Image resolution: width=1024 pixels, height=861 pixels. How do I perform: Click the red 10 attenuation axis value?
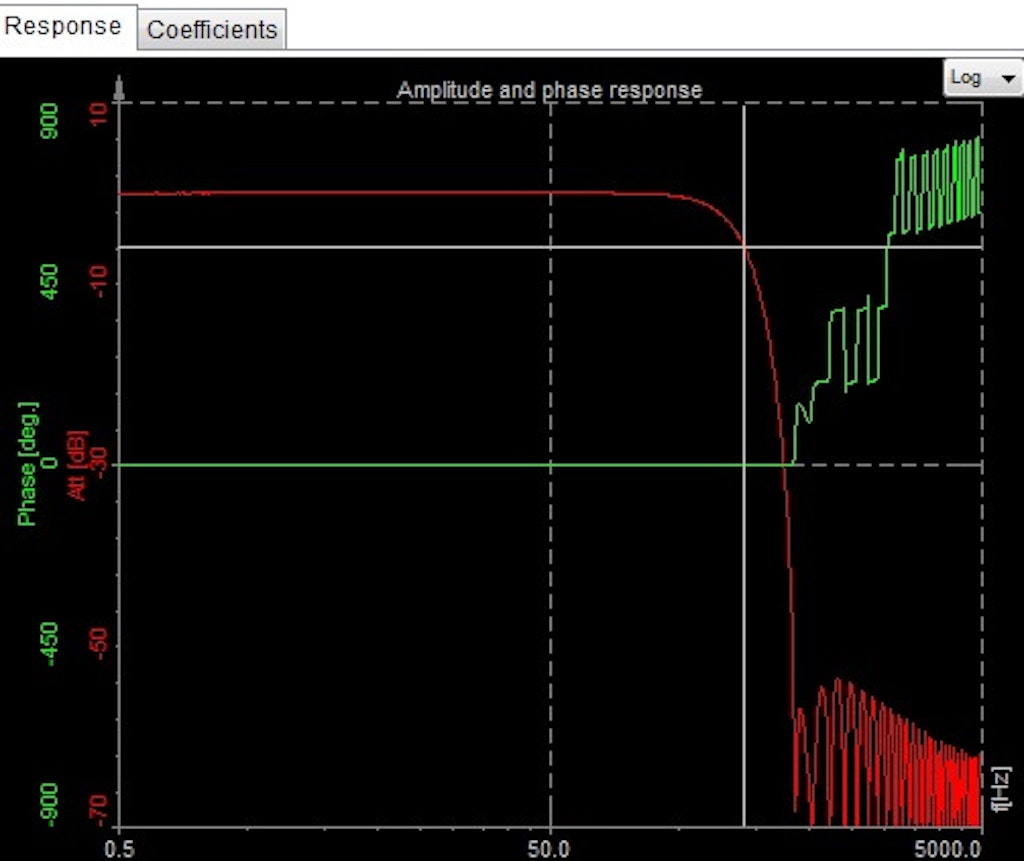point(98,115)
